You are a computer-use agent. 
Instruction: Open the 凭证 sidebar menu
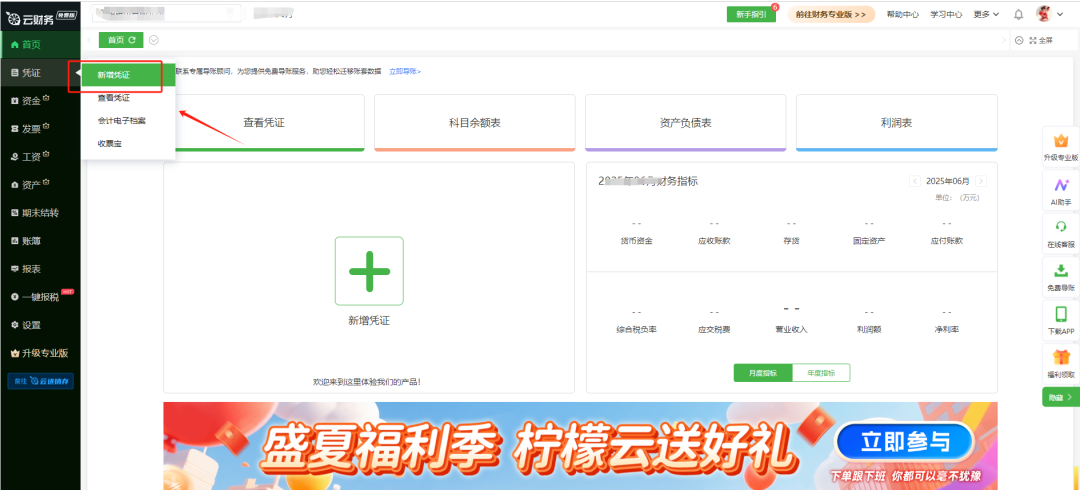click(x=40, y=72)
